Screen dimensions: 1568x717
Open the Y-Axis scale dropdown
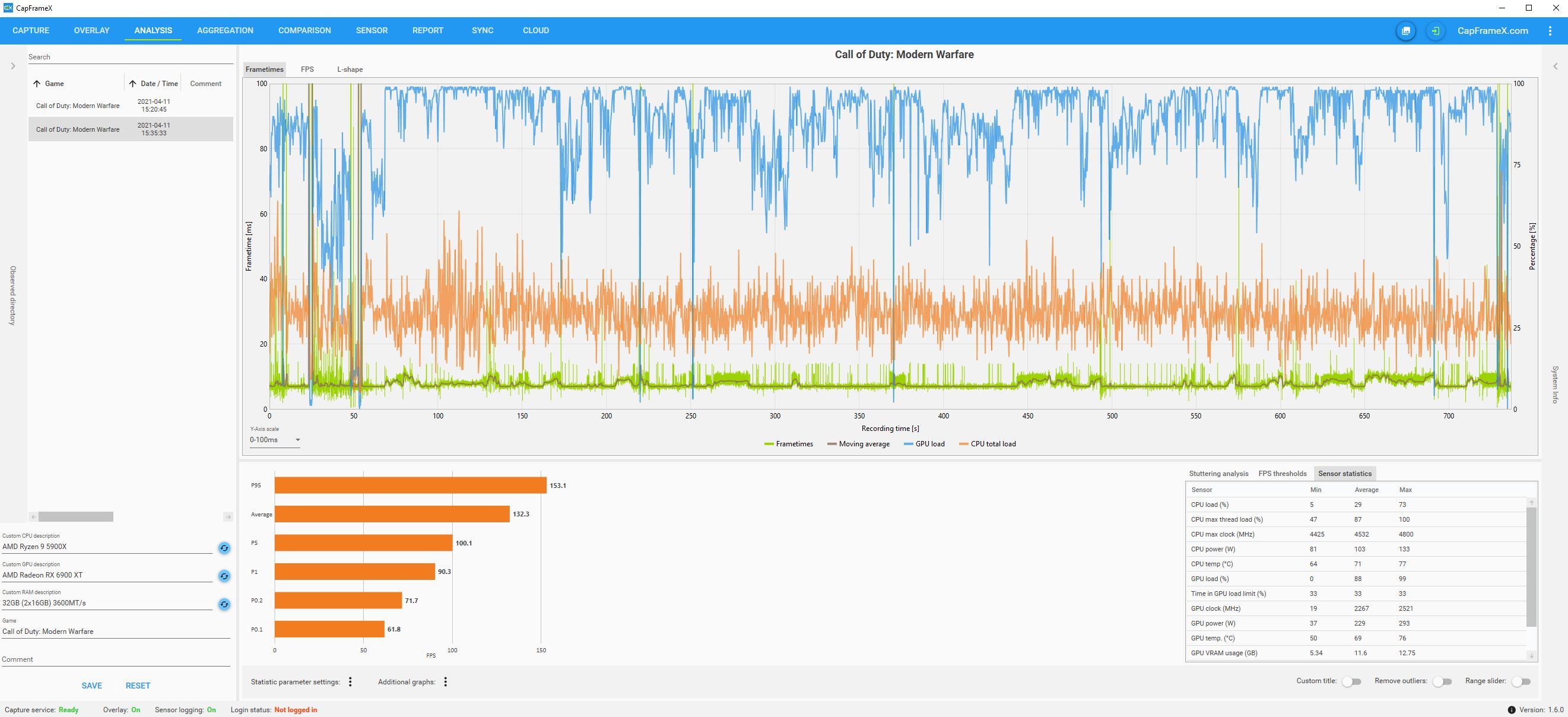point(275,440)
